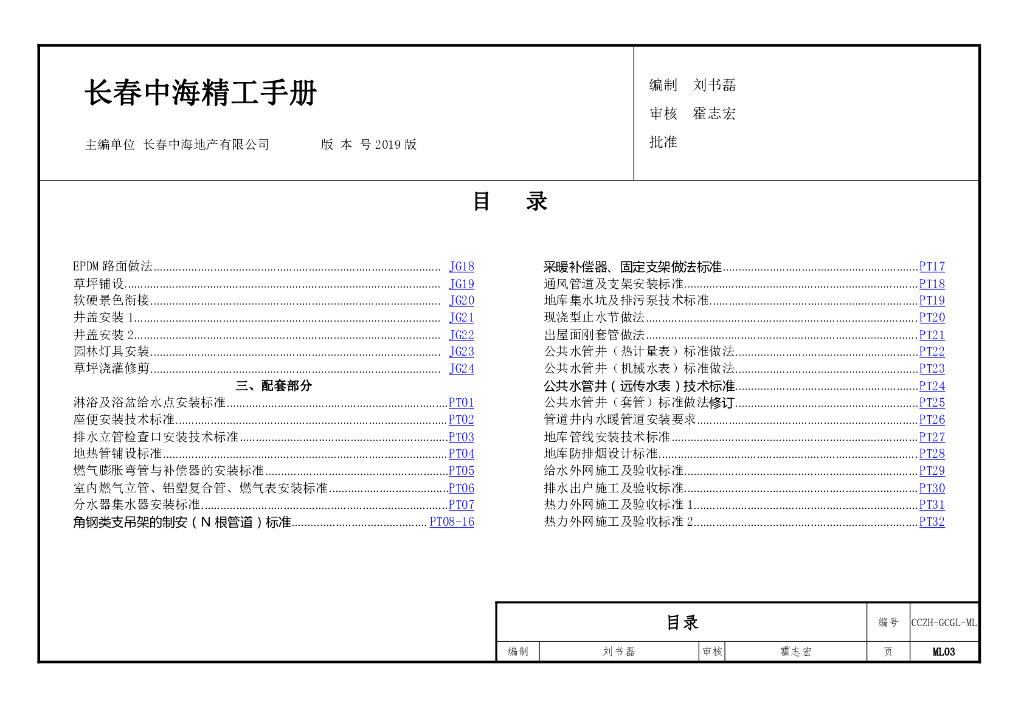Open the PT01 link

[x=461, y=403]
